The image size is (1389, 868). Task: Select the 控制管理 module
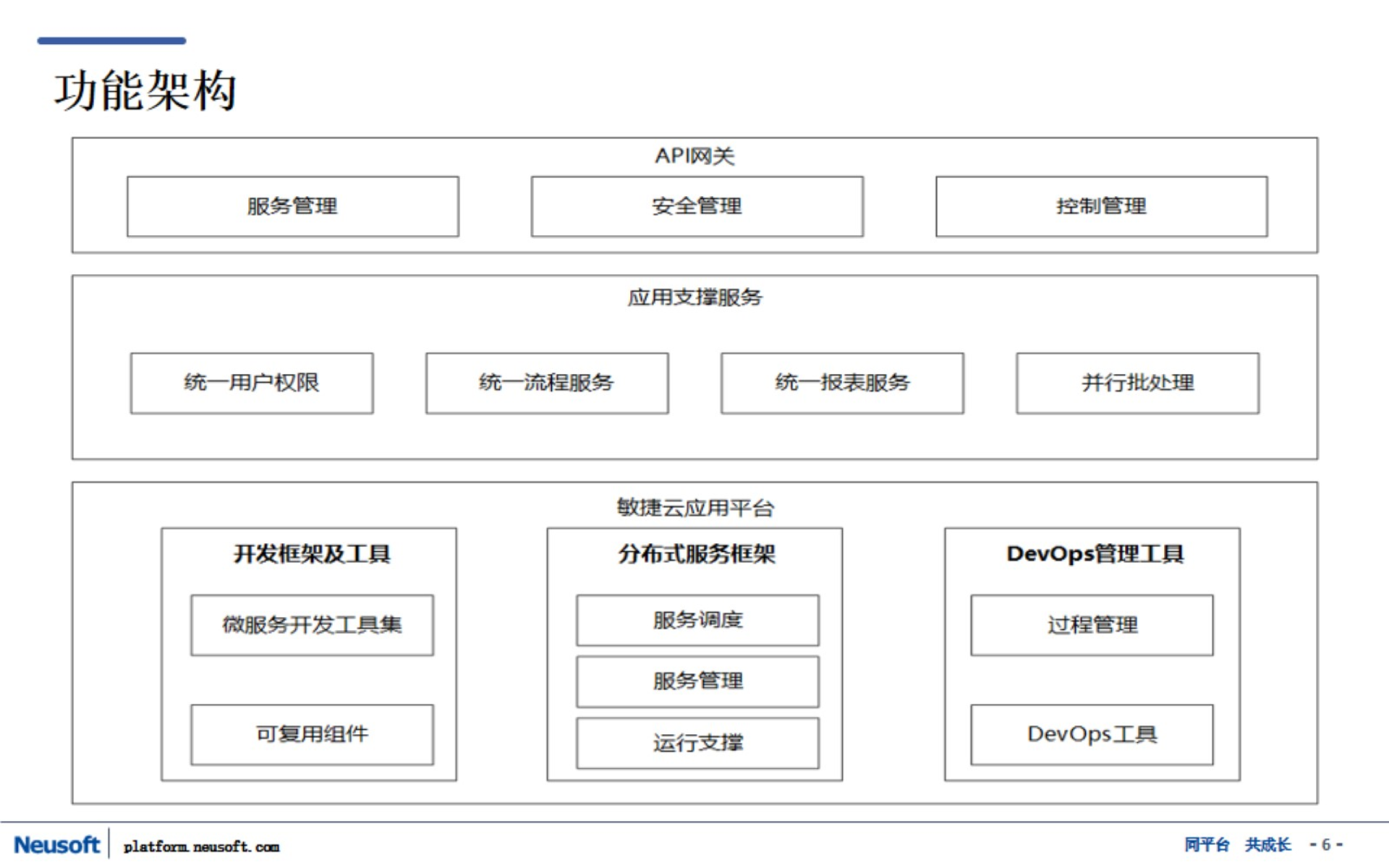tap(1101, 206)
